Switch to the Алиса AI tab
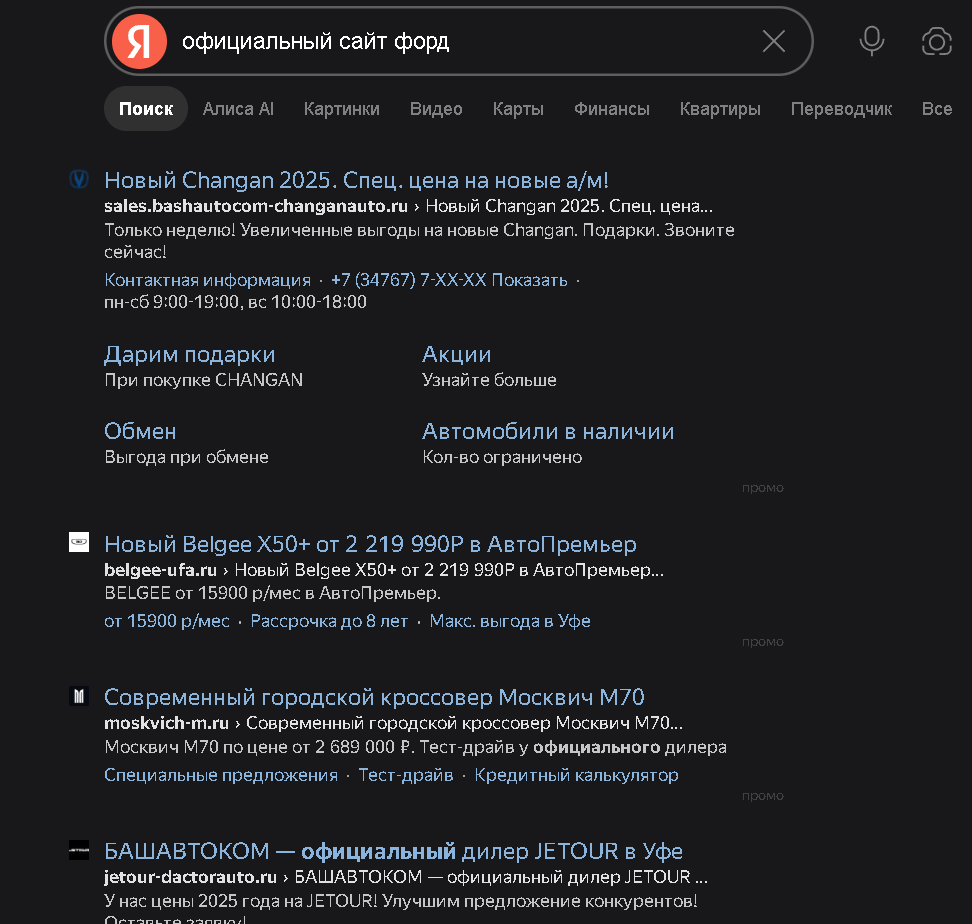 pos(238,109)
